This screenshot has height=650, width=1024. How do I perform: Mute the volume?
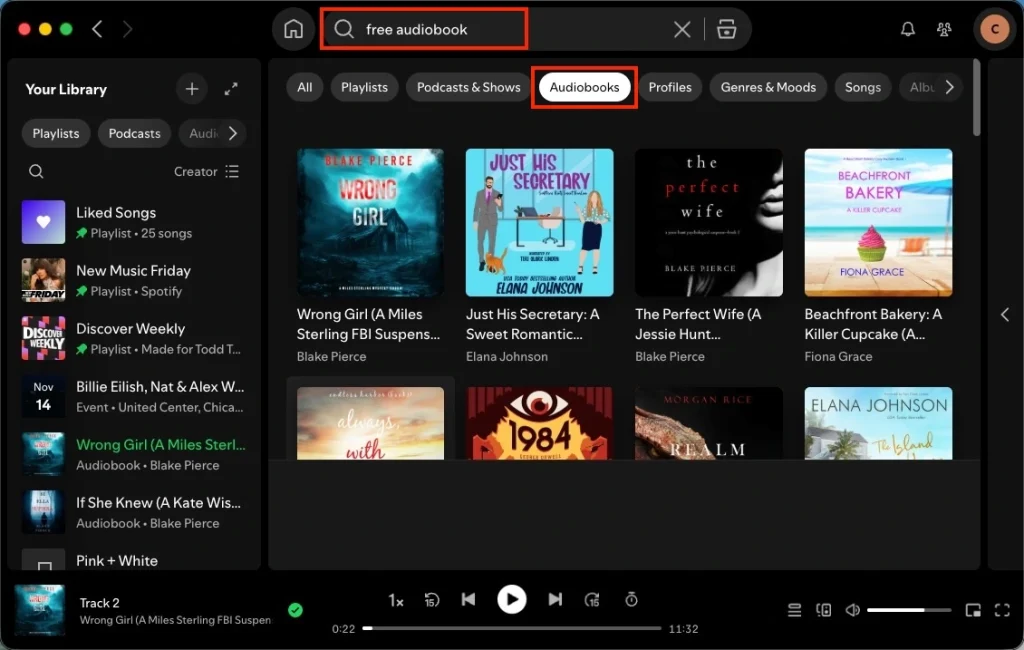(852, 609)
